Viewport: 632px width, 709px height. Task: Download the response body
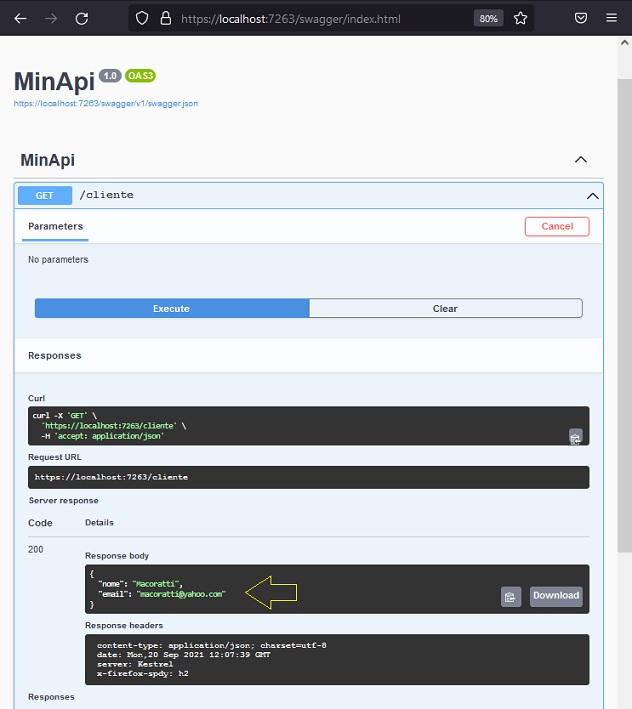[556, 596]
